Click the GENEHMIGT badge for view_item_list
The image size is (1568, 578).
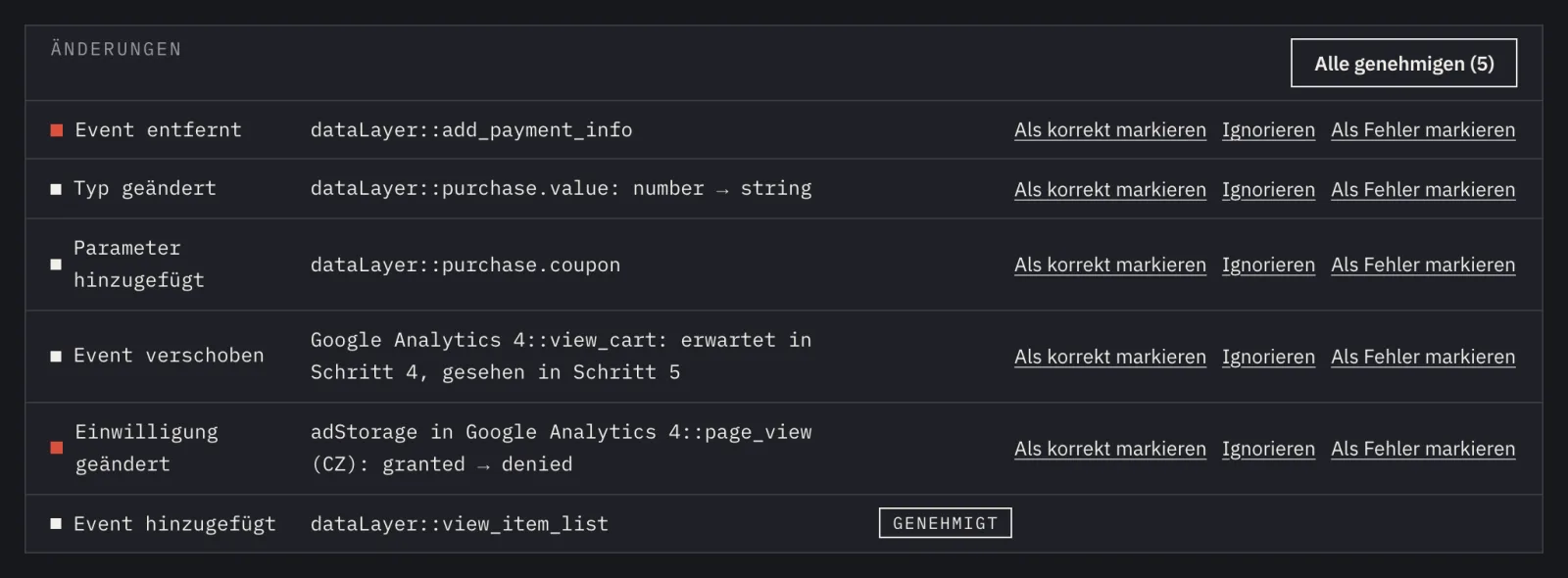tap(945, 523)
